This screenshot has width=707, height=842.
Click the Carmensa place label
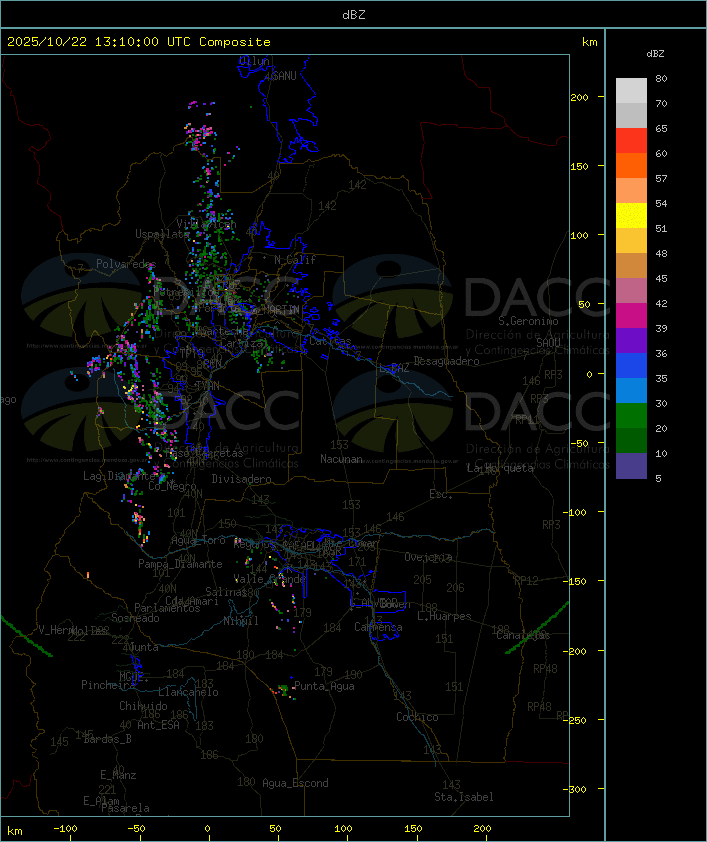[x=378, y=627]
